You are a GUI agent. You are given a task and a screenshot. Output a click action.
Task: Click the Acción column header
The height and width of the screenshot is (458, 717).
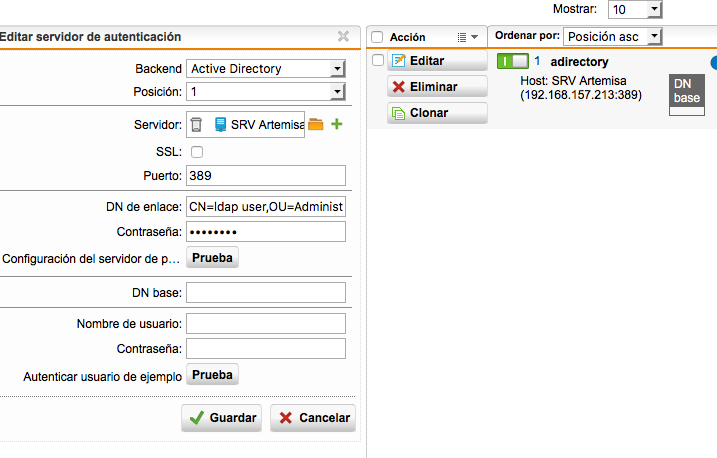pos(407,37)
